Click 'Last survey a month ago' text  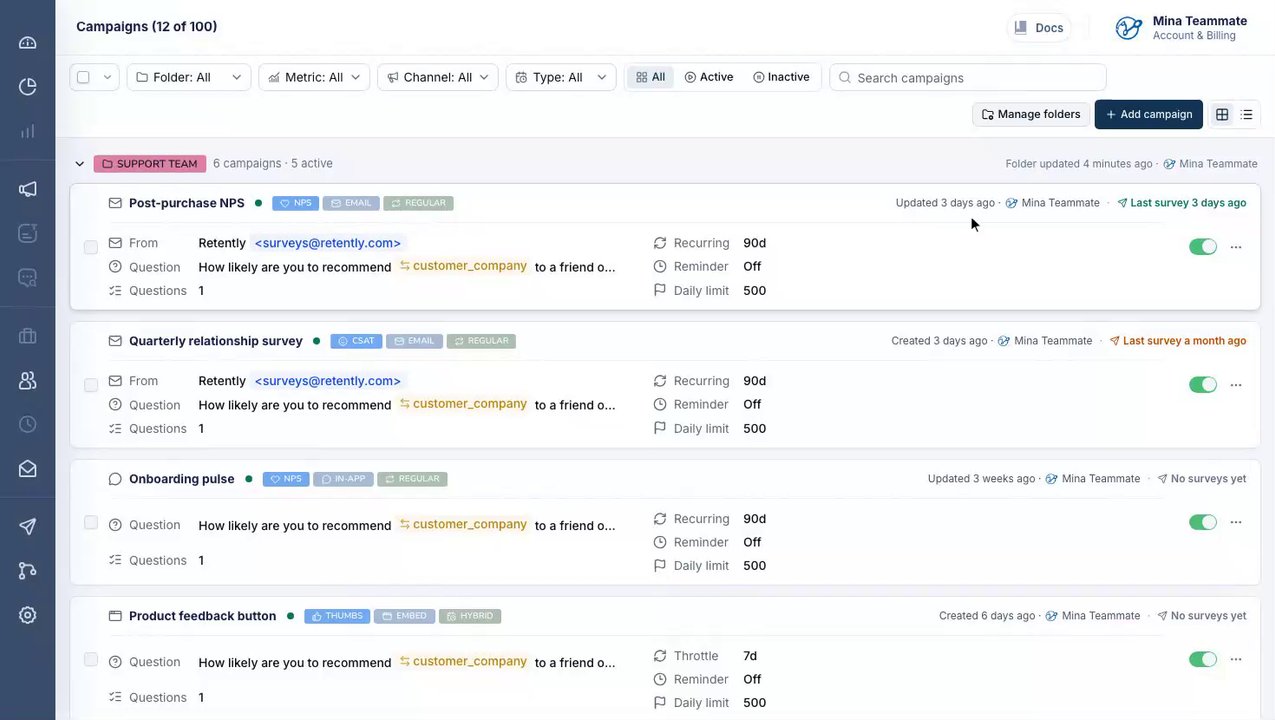(x=1184, y=341)
